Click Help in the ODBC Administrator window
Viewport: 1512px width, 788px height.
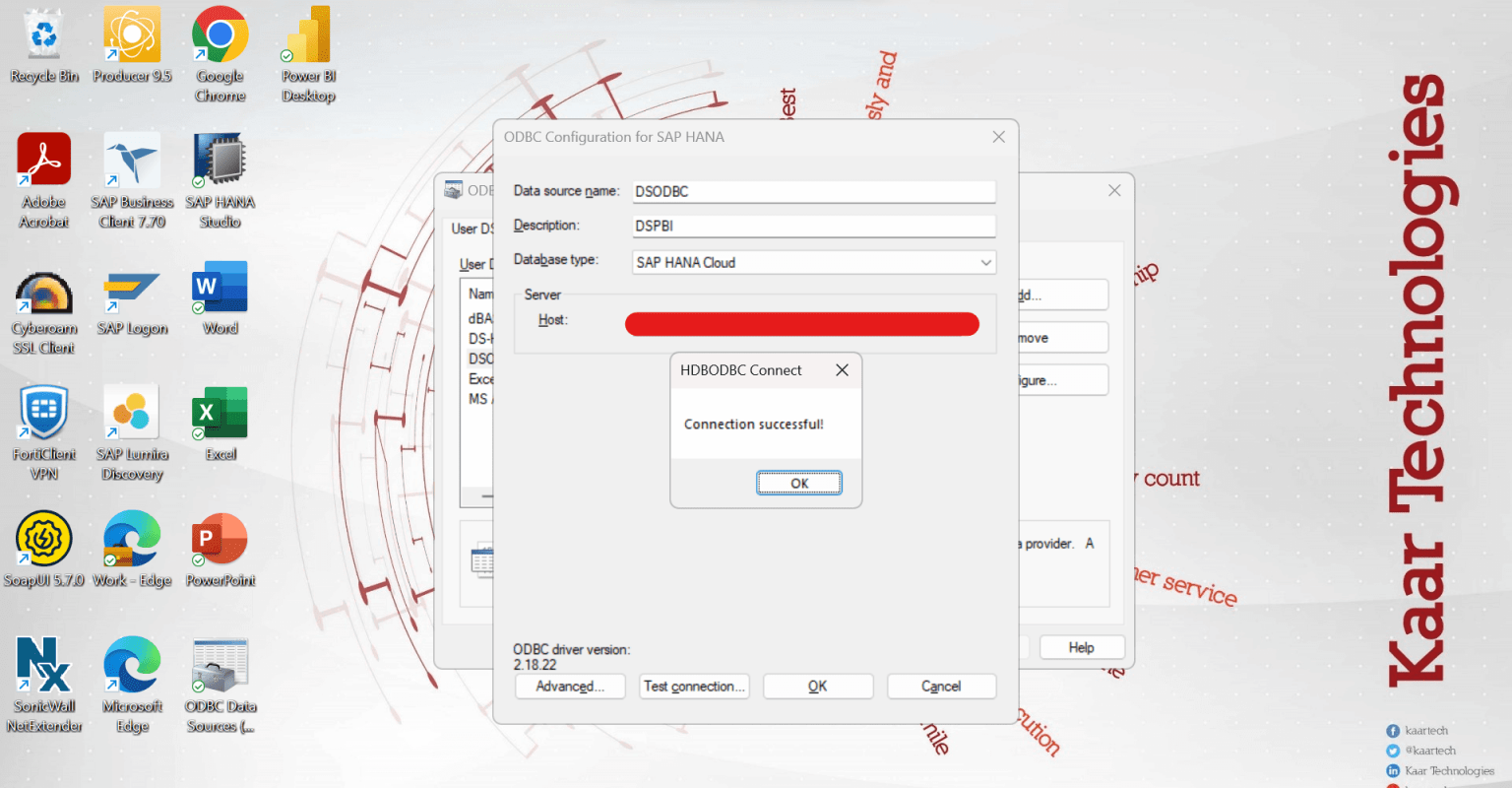[1081, 647]
